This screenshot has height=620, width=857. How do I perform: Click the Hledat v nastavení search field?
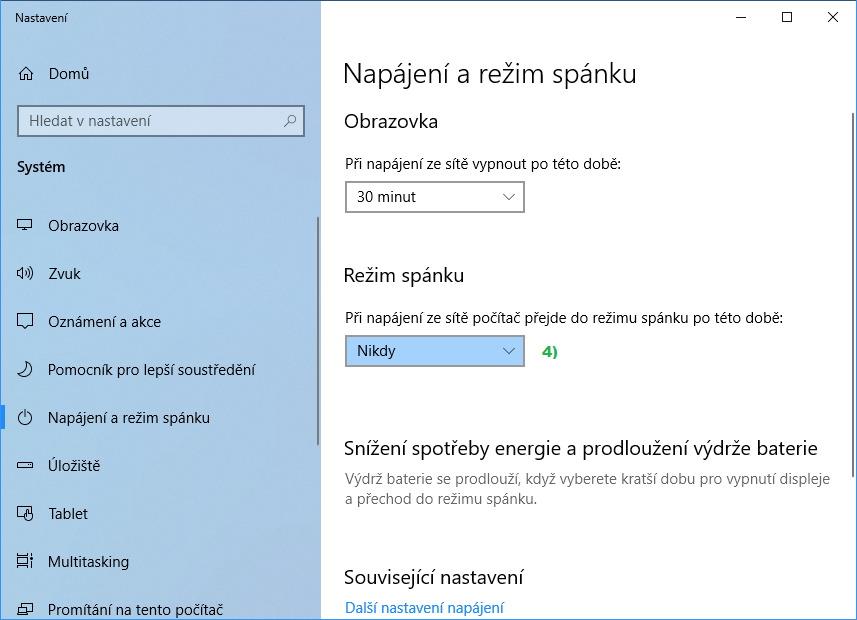pyautogui.click(x=161, y=121)
